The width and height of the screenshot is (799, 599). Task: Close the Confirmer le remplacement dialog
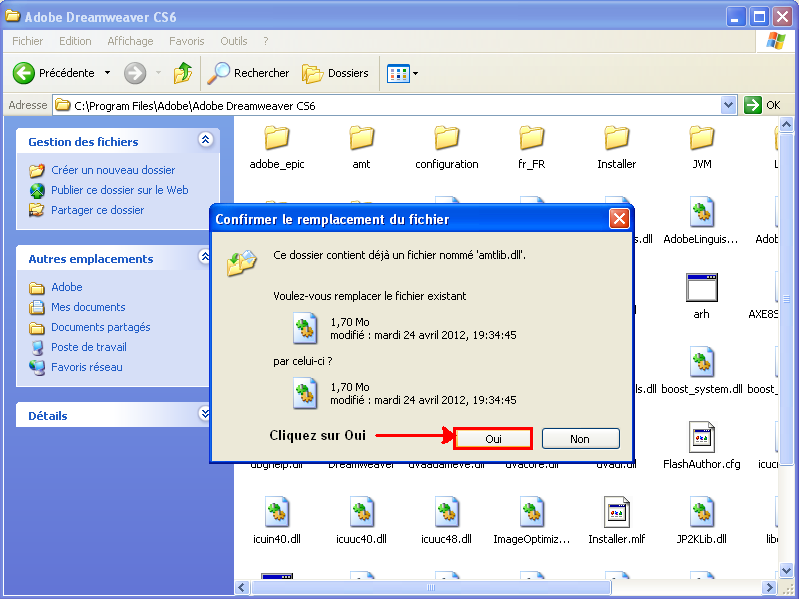(x=619, y=219)
